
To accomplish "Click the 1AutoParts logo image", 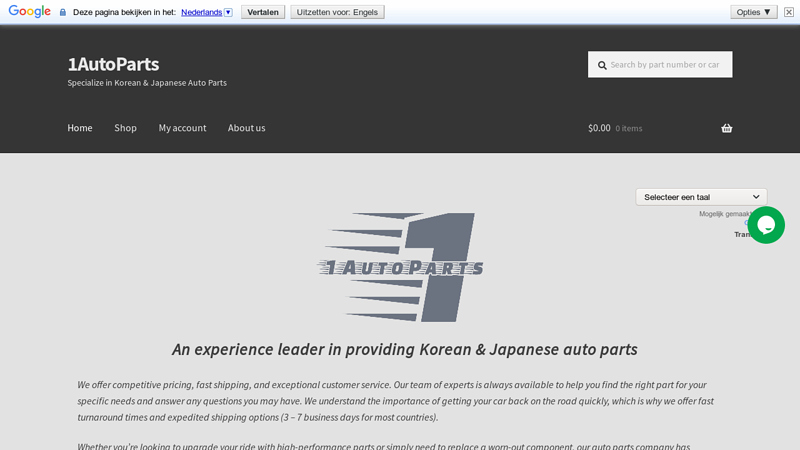I will coord(401,267).
